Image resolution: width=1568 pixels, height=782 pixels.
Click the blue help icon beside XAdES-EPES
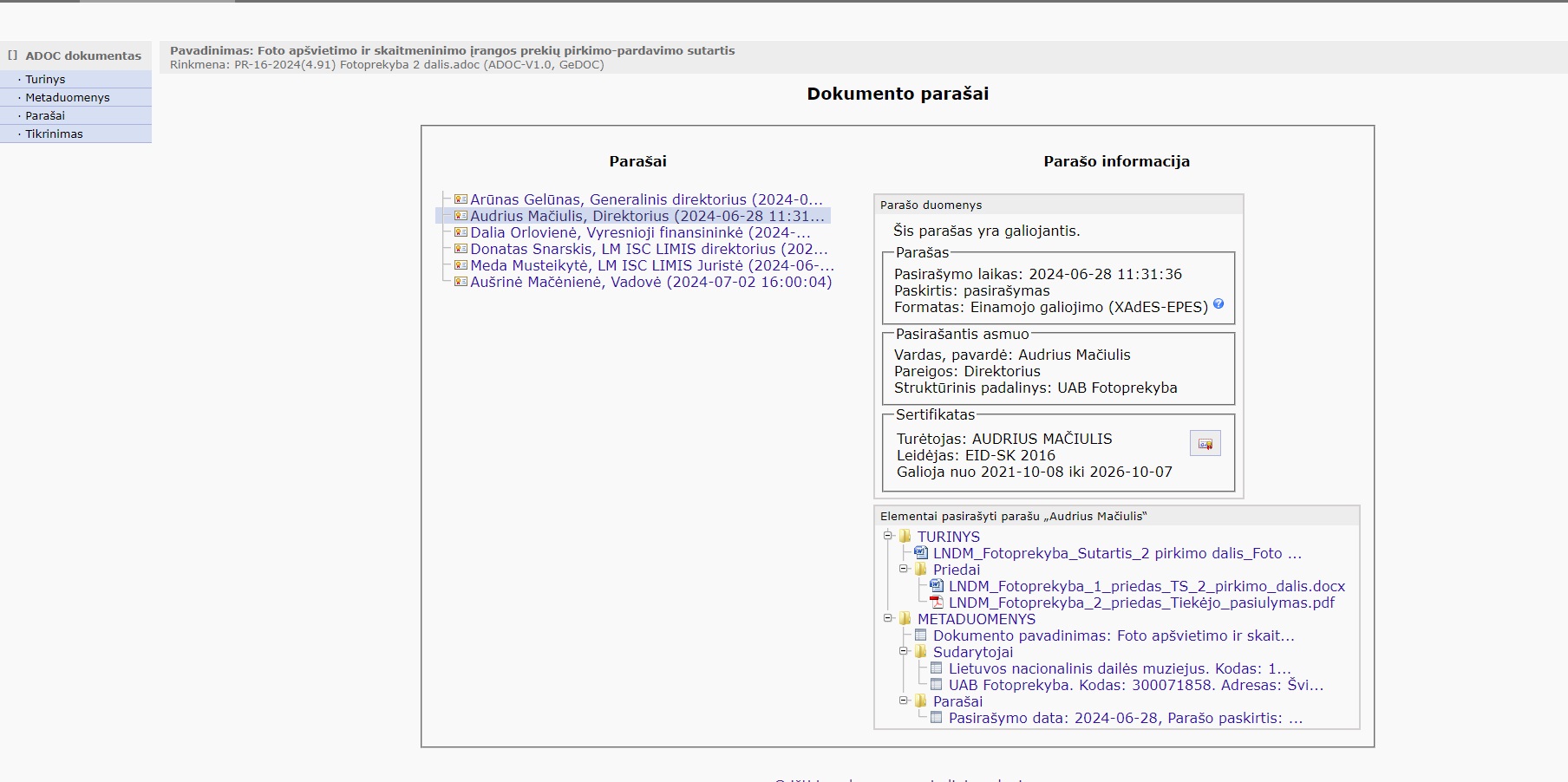[x=1218, y=304]
